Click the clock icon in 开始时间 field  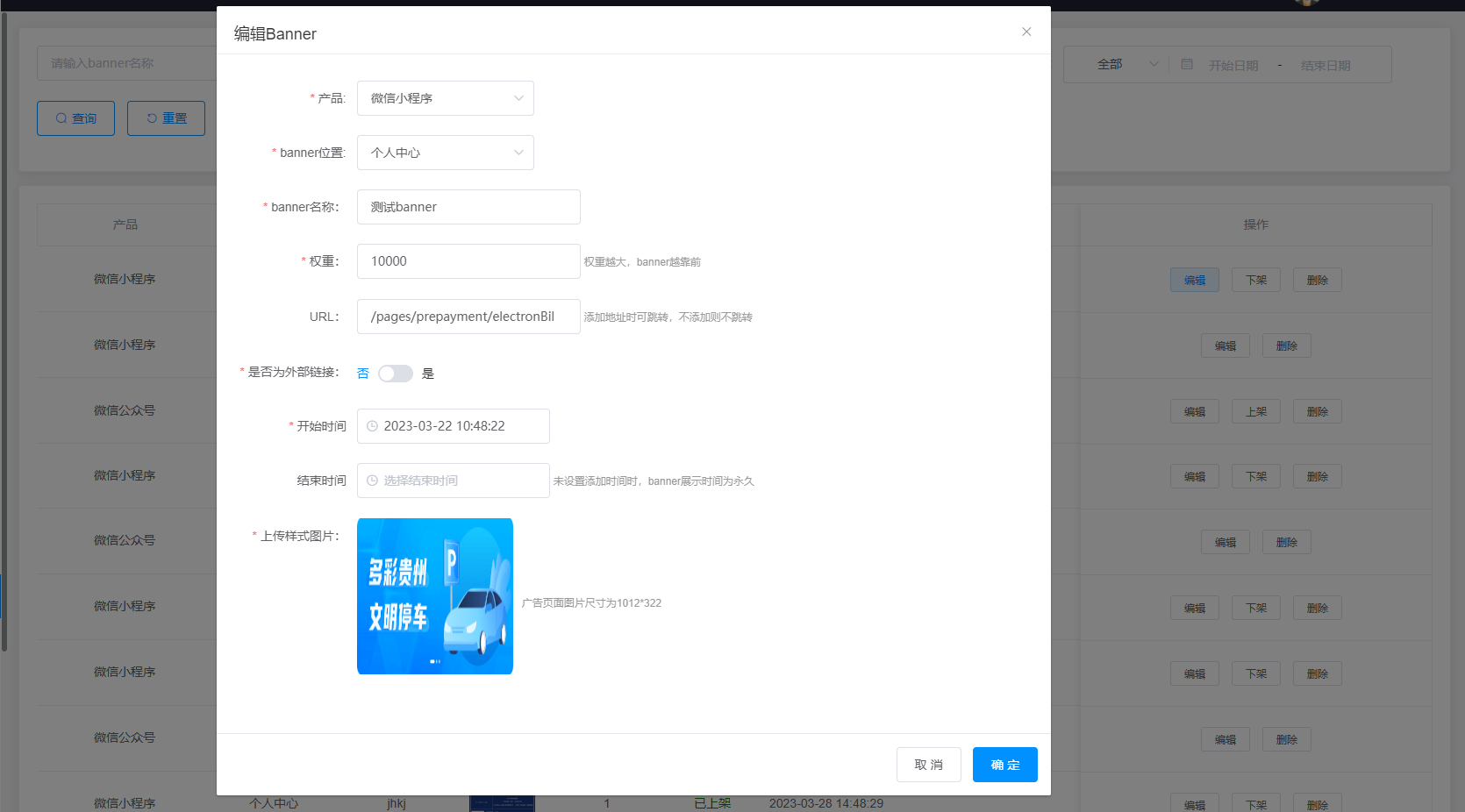click(372, 426)
